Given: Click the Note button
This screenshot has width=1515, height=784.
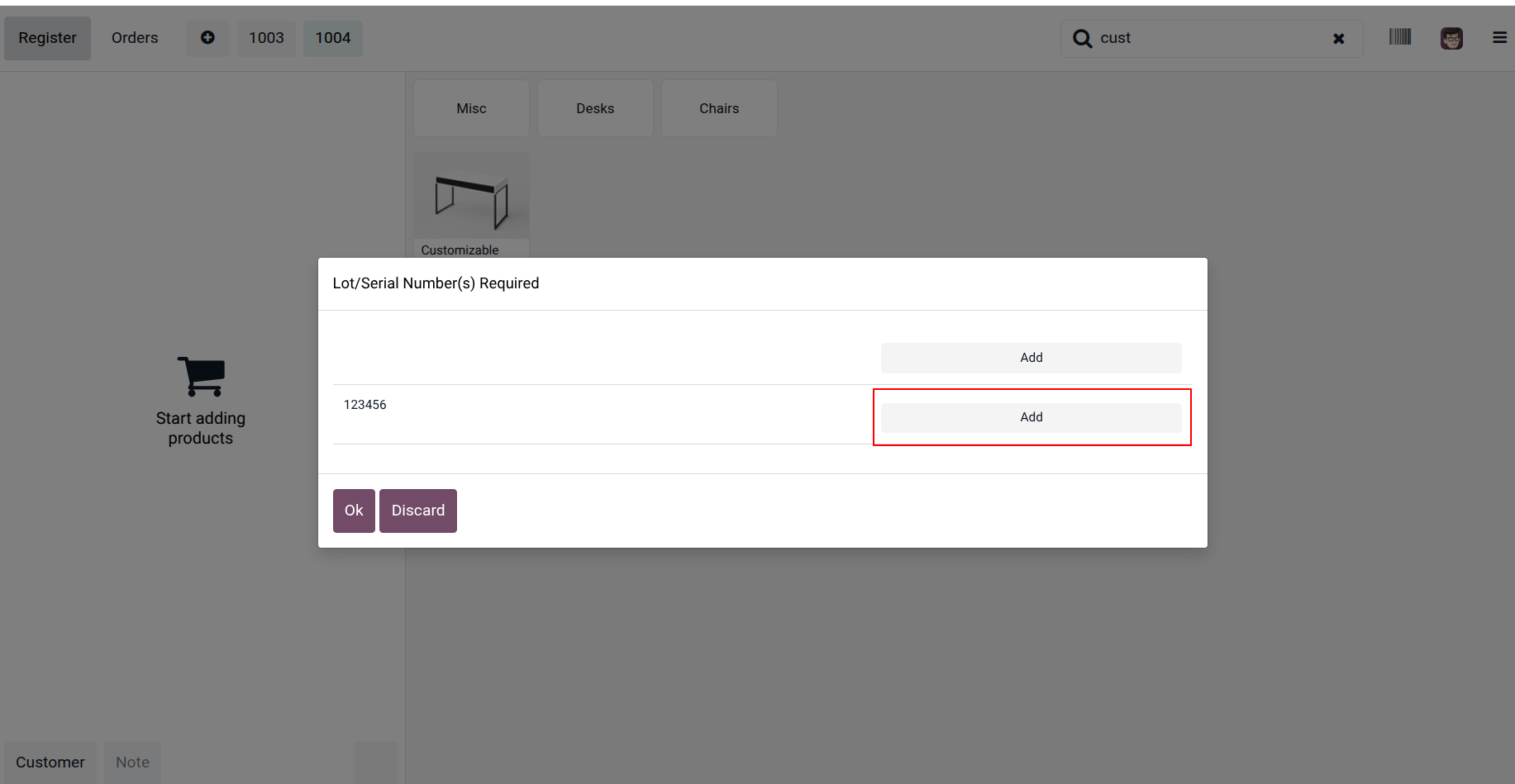Looking at the screenshot, I should pos(132,763).
